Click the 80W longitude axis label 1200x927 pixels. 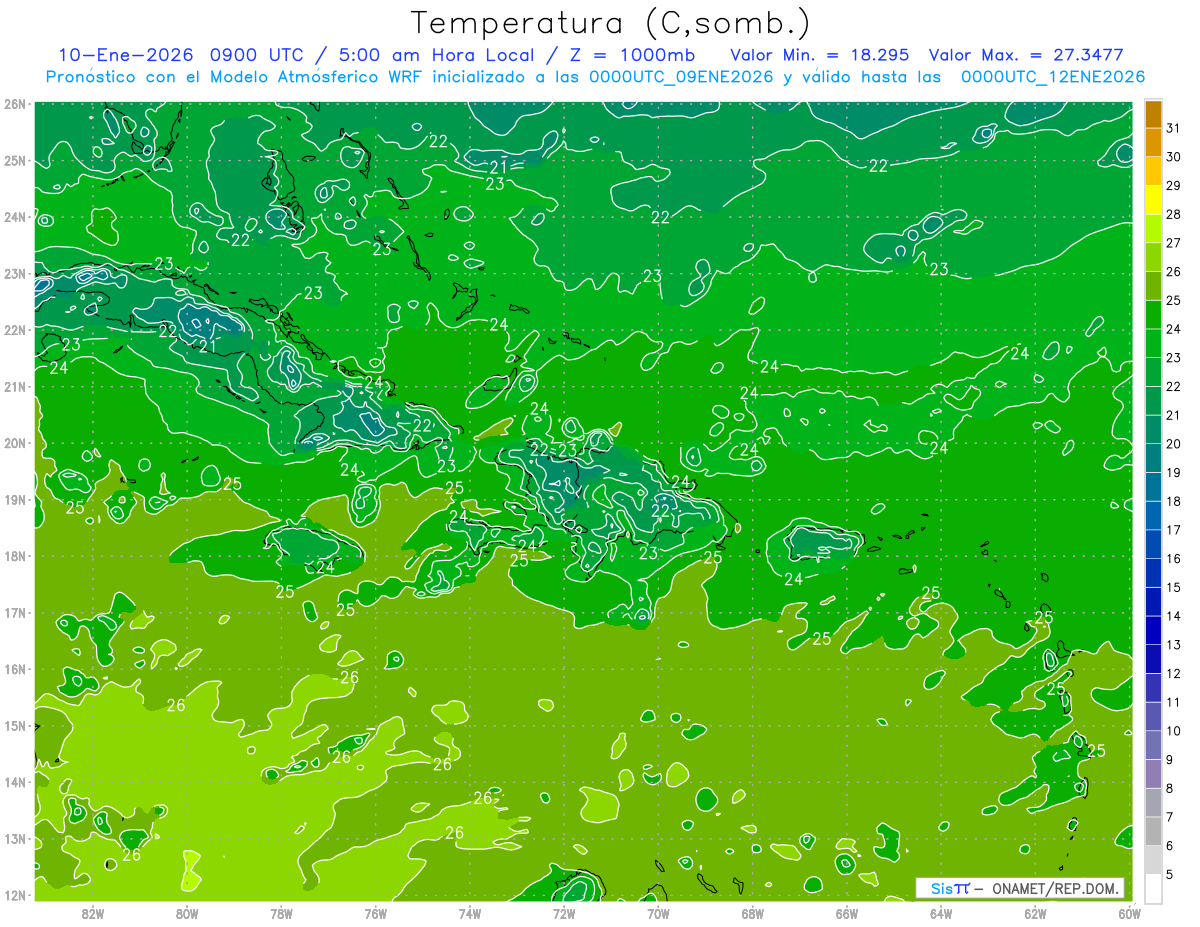(187, 913)
